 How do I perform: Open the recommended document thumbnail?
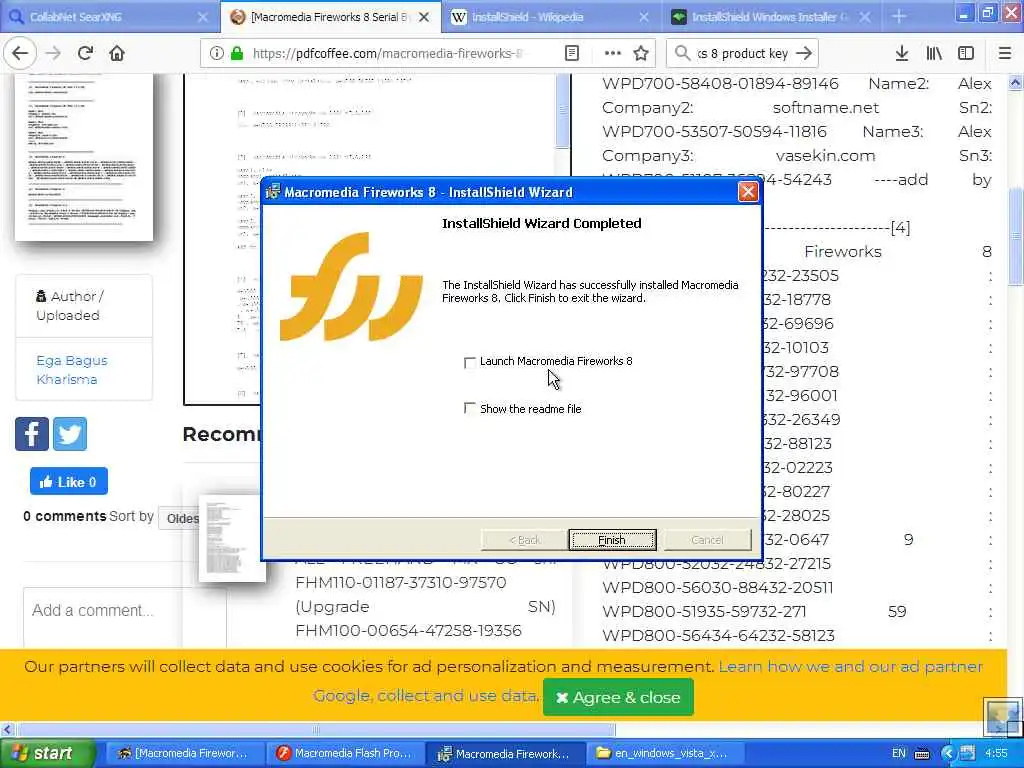point(232,539)
